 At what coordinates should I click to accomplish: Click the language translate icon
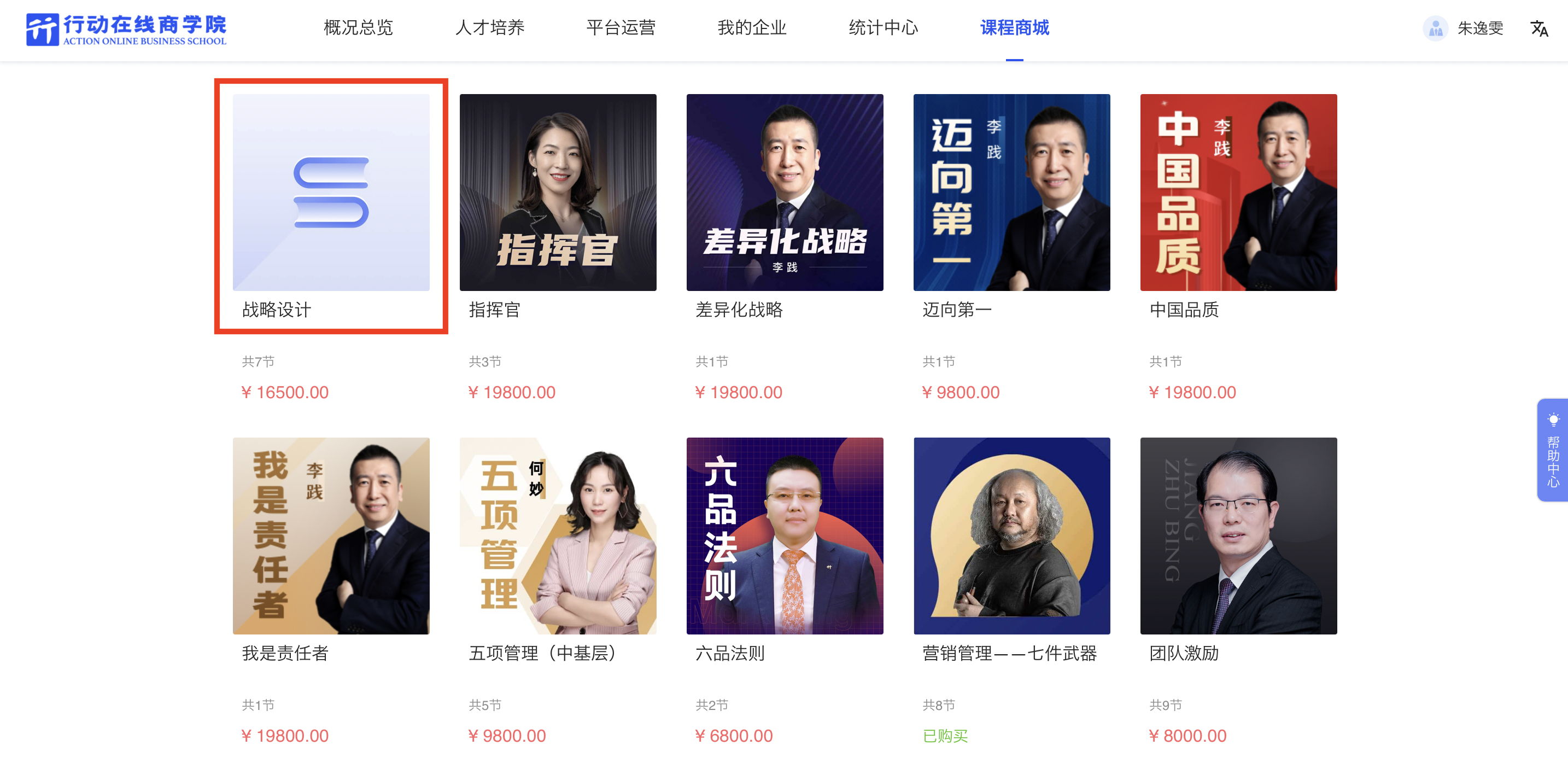[x=1539, y=28]
